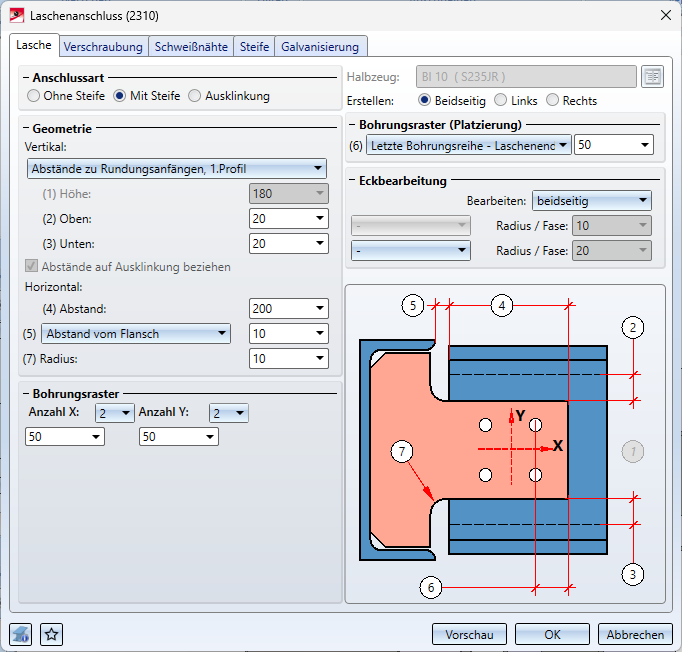Click the Laschenanschluss app icon in title bar
Viewport: 682px width, 652px height.
(16, 15)
